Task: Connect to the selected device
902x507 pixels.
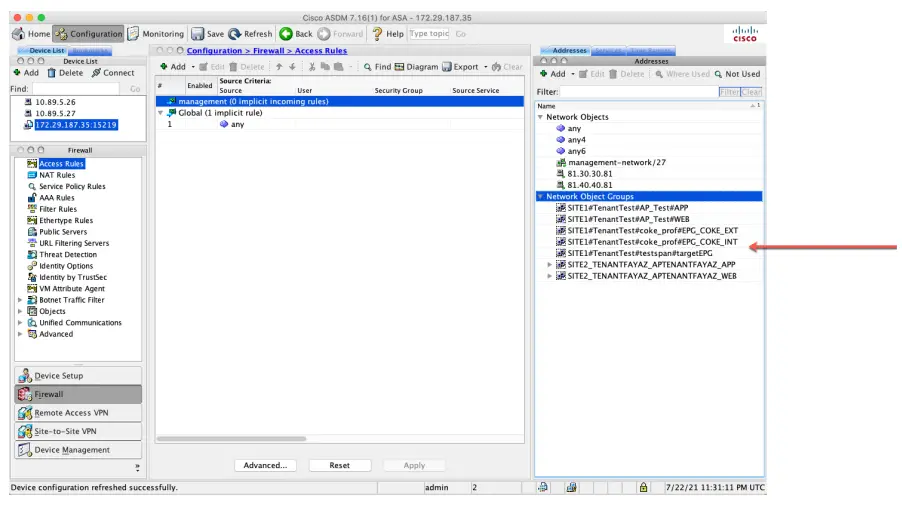Action: [113, 73]
